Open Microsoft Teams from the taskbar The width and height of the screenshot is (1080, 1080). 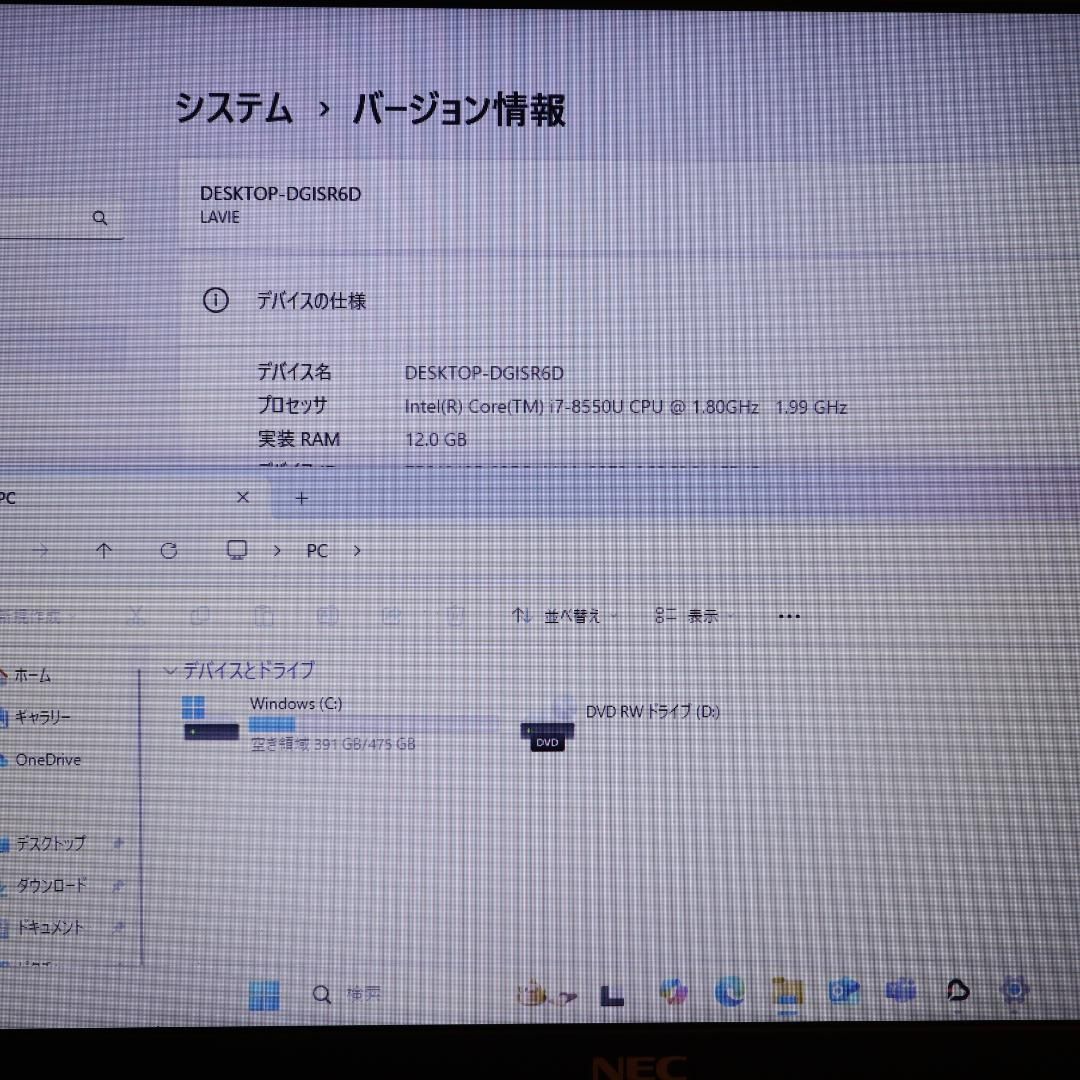901,992
